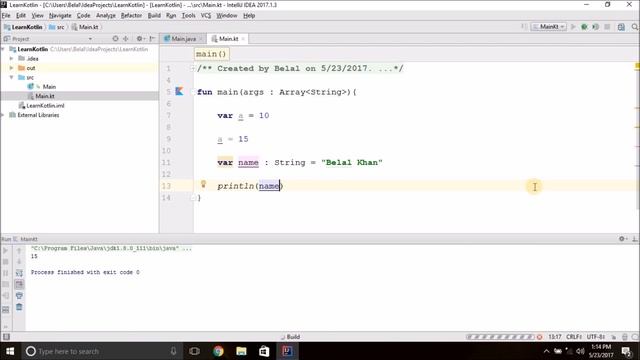Collapse the src folder node
The width and height of the screenshot is (640, 360).
click(x=11, y=77)
